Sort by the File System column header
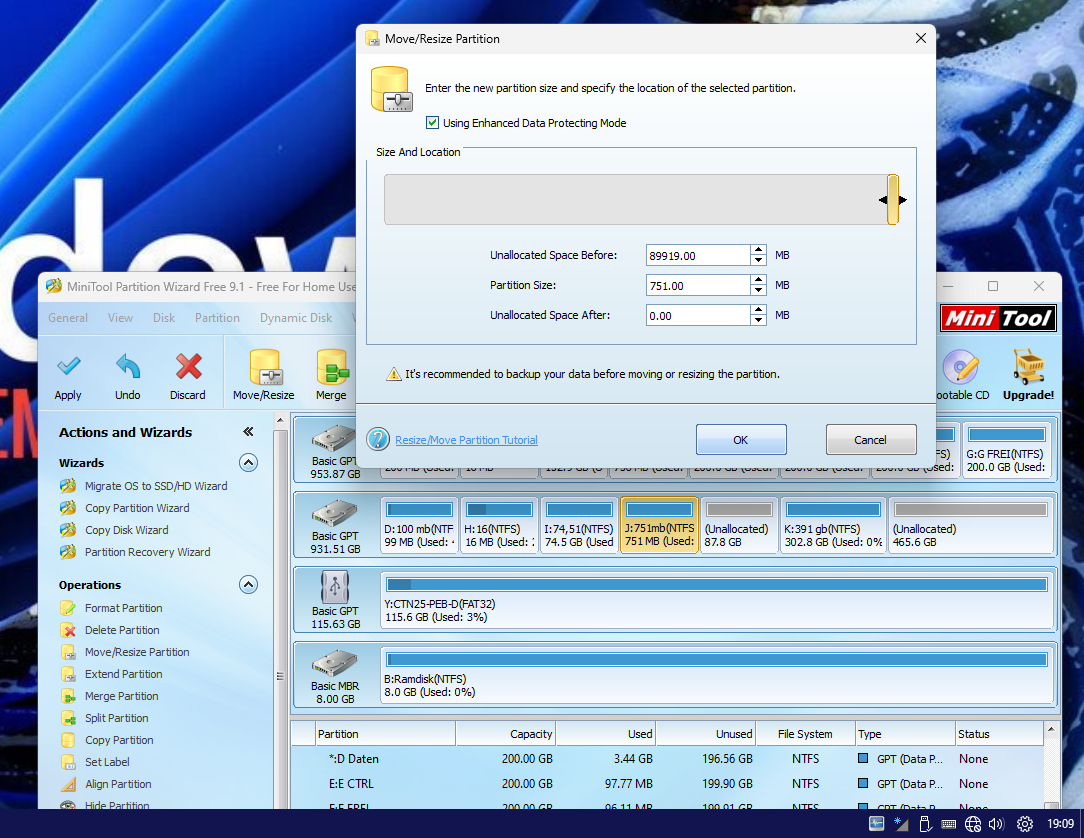 coord(805,734)
